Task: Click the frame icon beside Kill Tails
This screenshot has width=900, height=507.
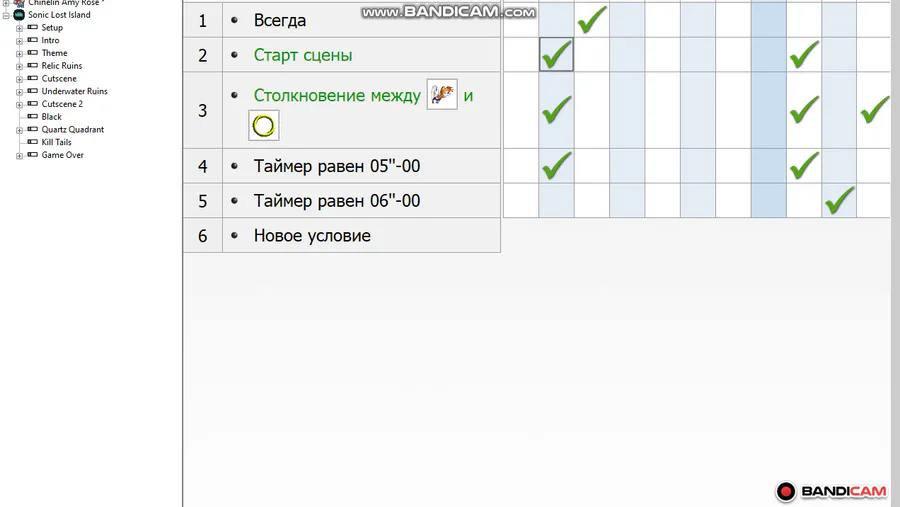Action: (x=33, y=142)
